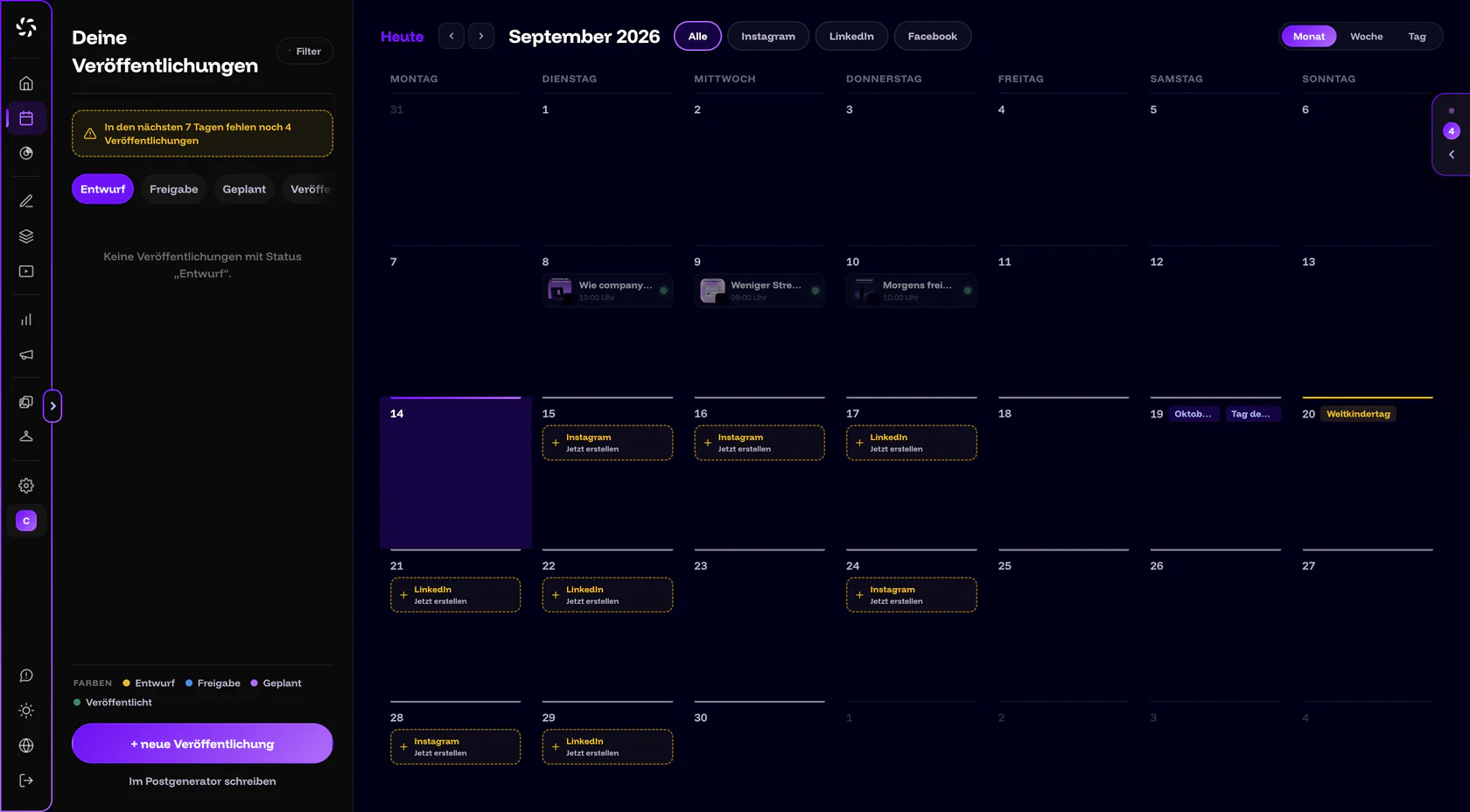Expand the right side panel chevron

[x=1452, y=155]
